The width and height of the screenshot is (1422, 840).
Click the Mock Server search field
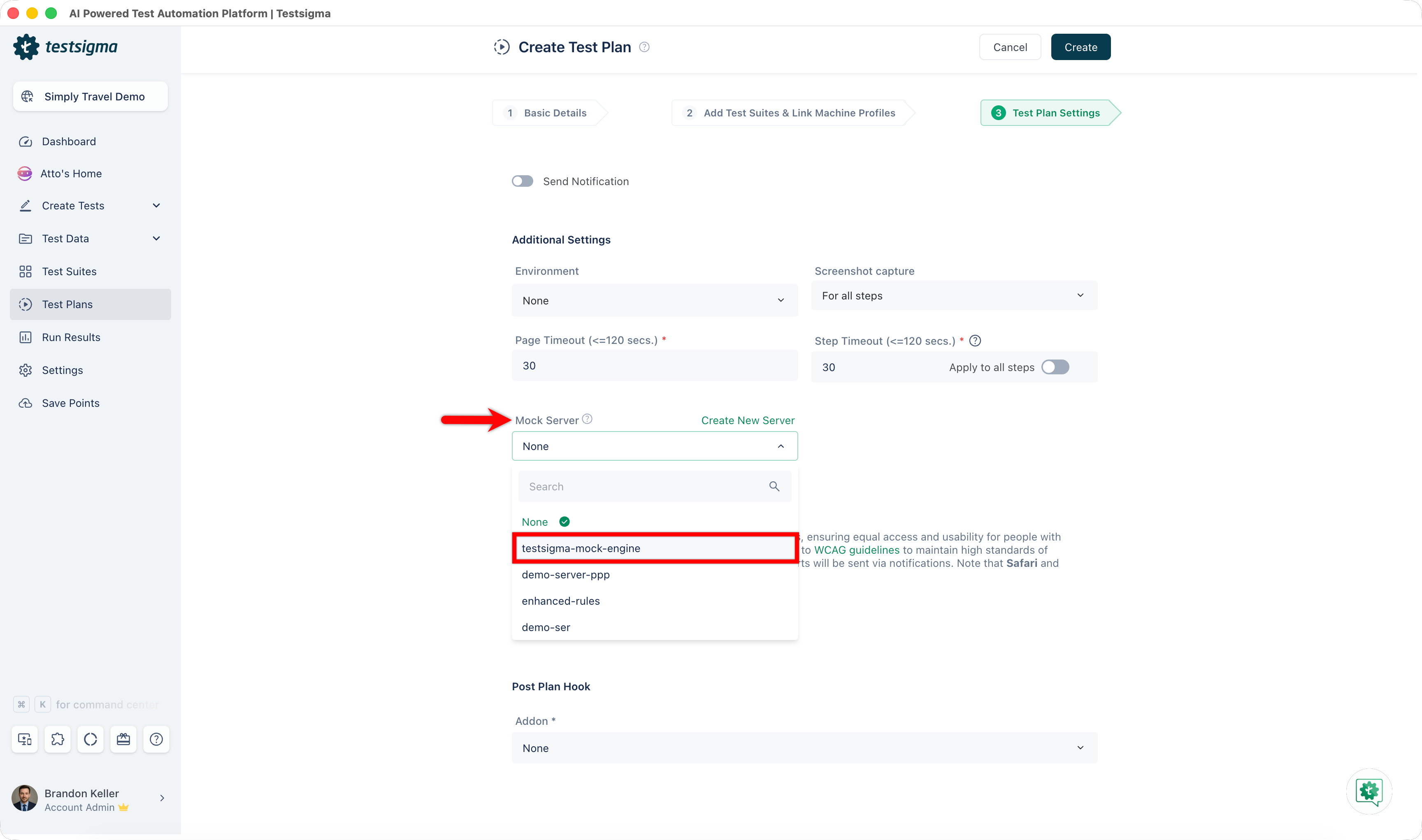[655, 486]
